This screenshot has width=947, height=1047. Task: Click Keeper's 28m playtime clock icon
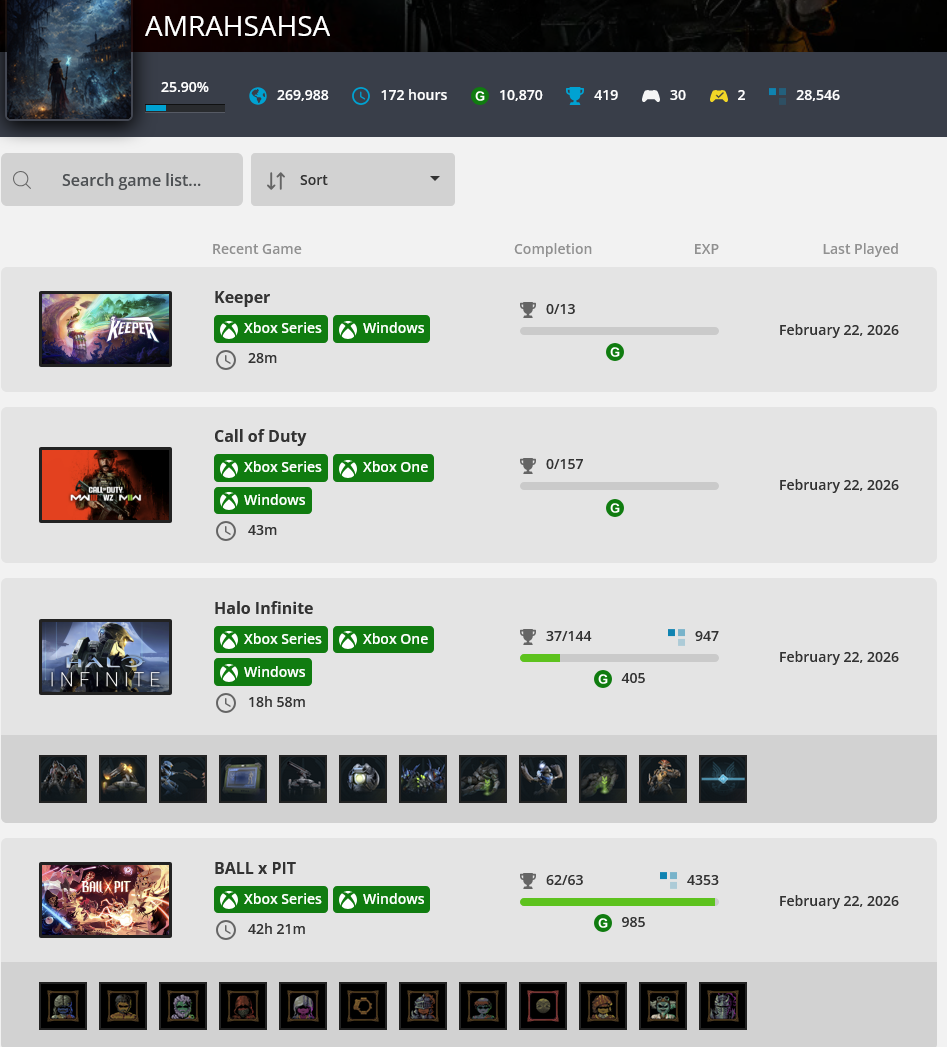click(226, 359)
